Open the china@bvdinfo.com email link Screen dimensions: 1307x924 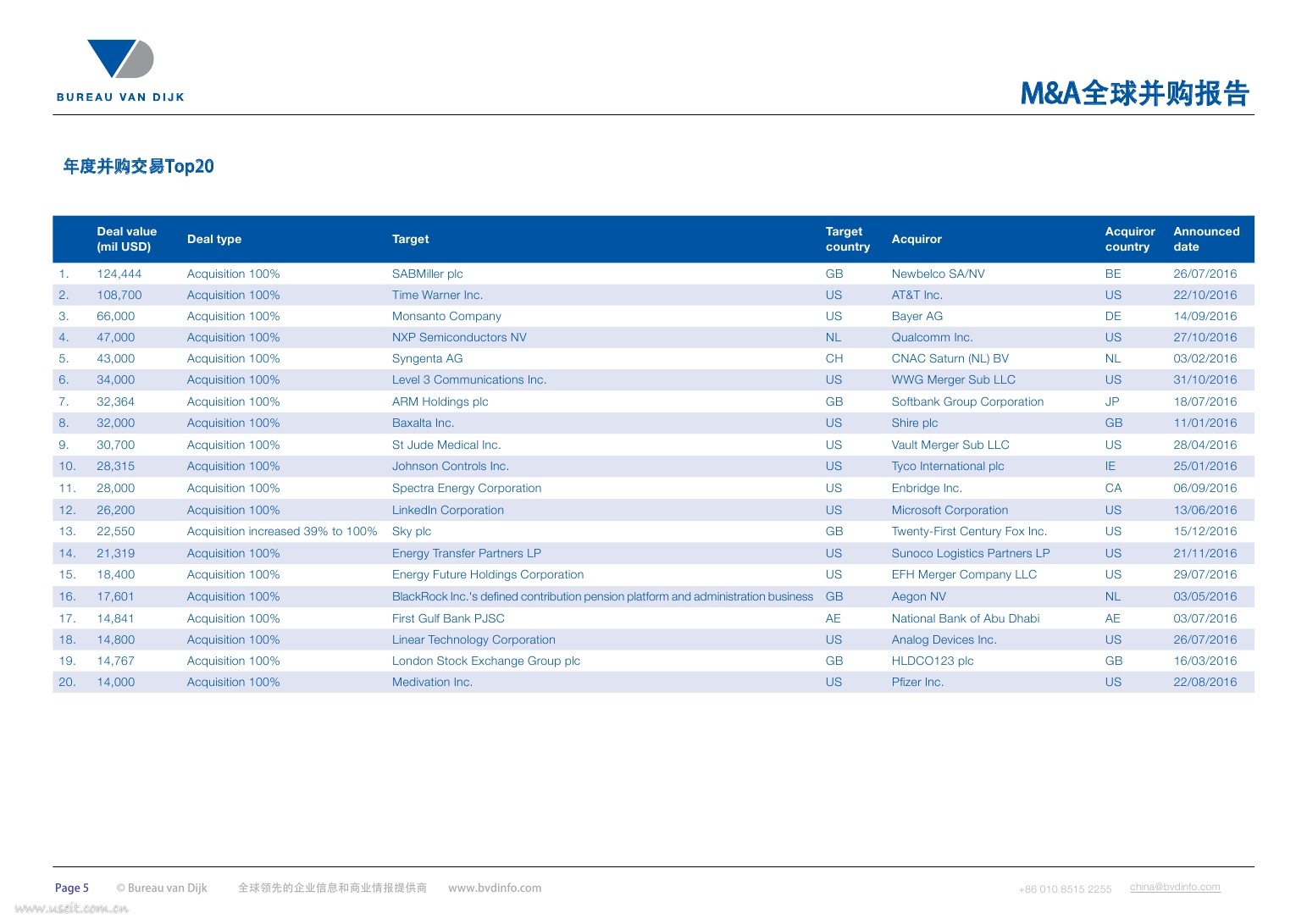[1174, 887]
